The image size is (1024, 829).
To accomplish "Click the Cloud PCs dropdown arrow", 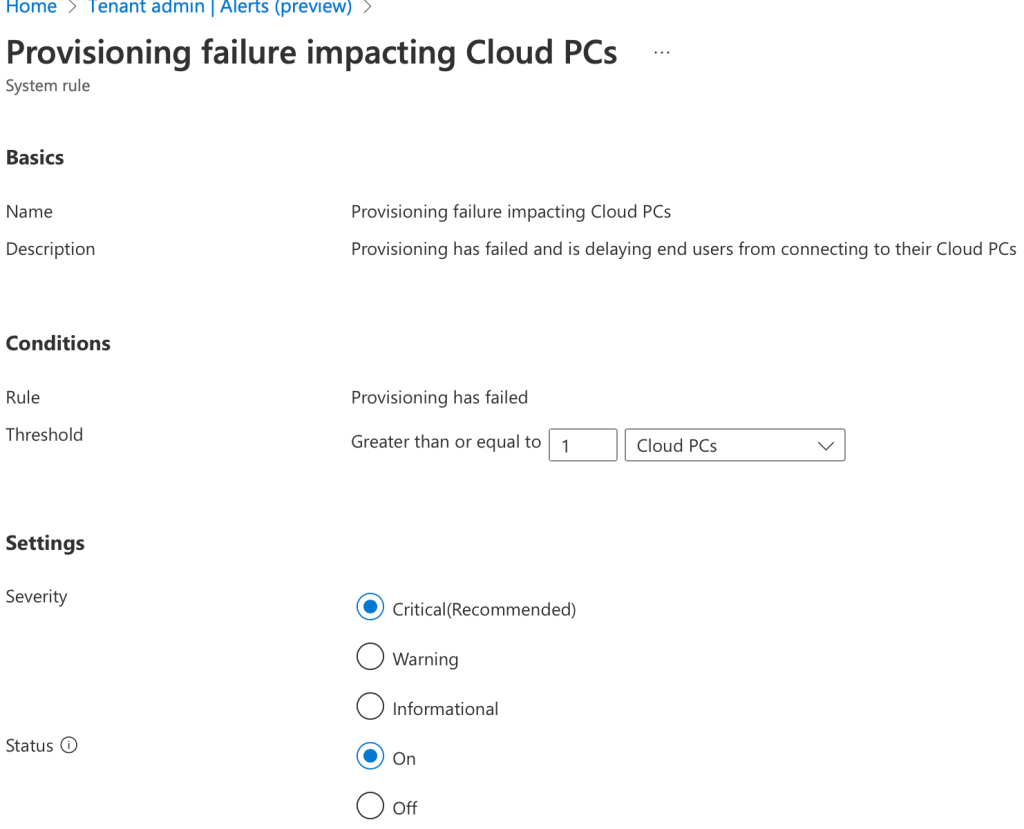I will 825,446.
